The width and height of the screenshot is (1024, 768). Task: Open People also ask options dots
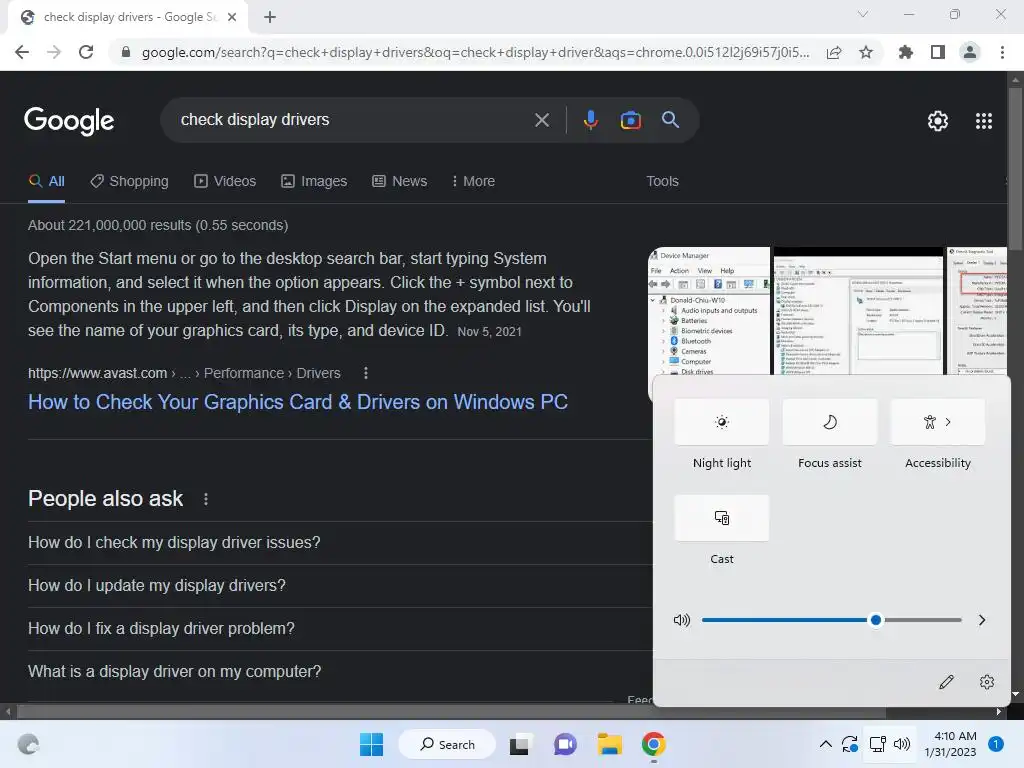pos(206,499)
